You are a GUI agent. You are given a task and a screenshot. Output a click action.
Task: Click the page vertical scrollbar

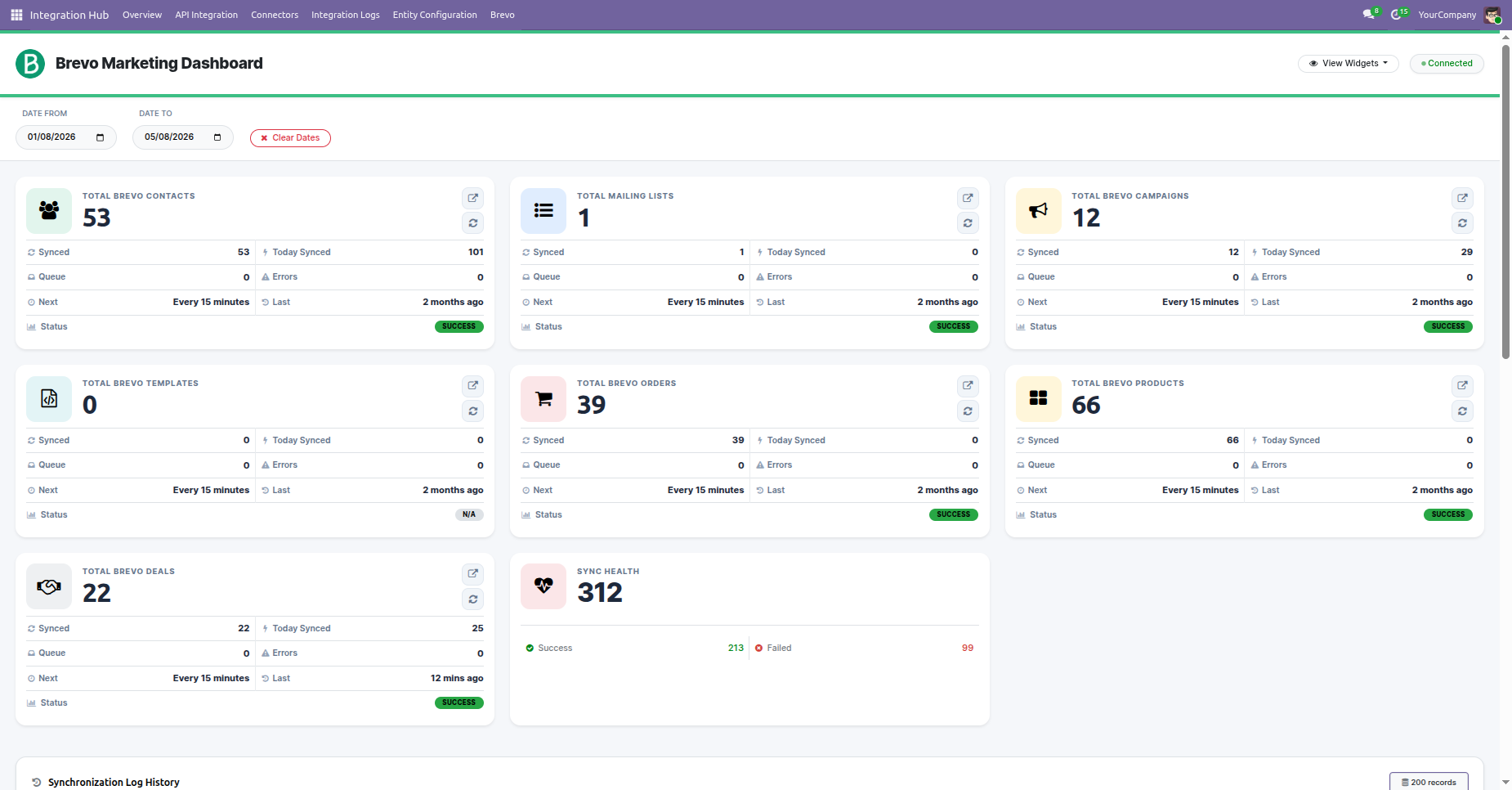click(x=1505, y=200)
